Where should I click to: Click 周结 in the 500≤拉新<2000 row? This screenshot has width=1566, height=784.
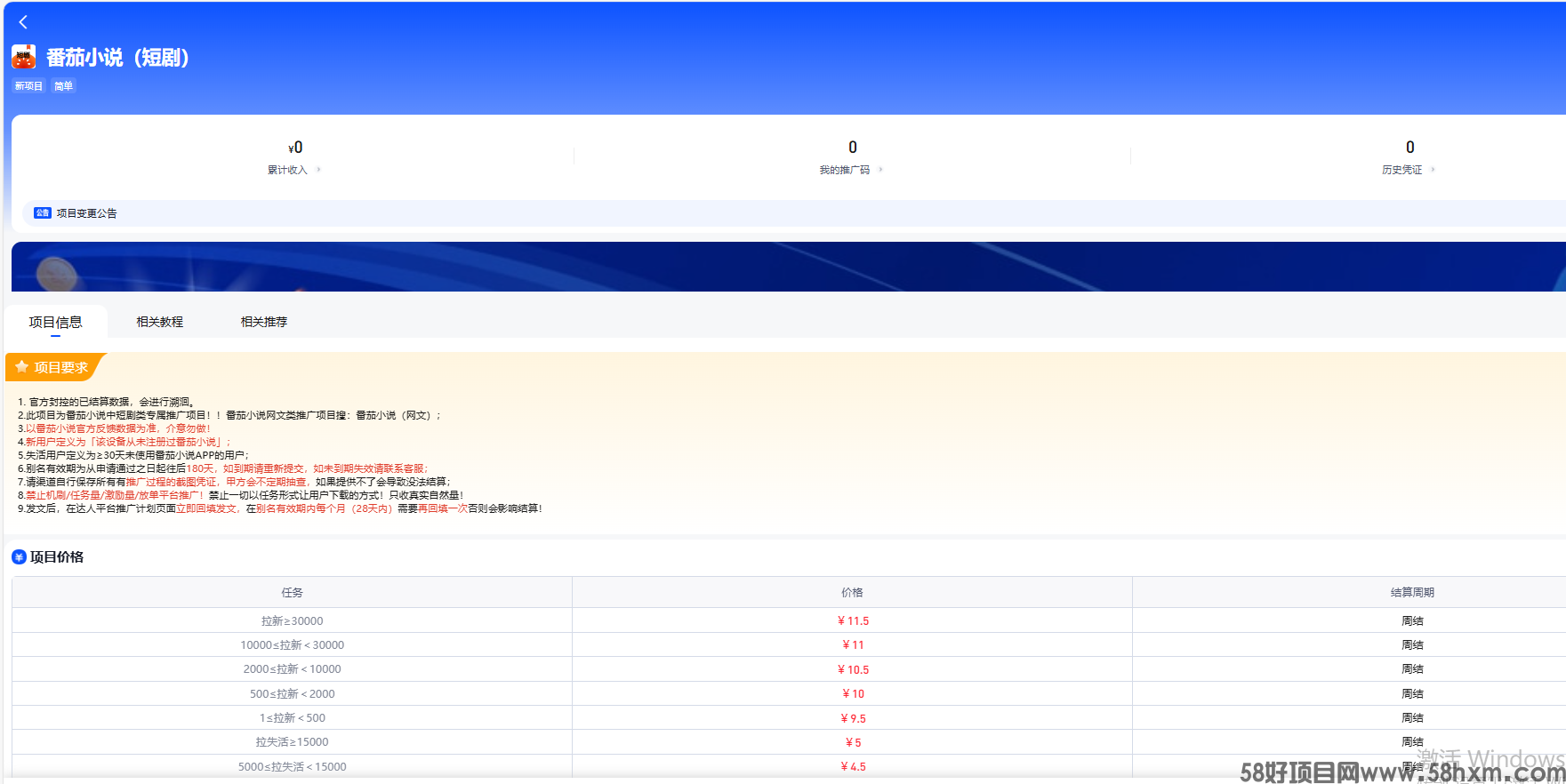click(1412, 693)
